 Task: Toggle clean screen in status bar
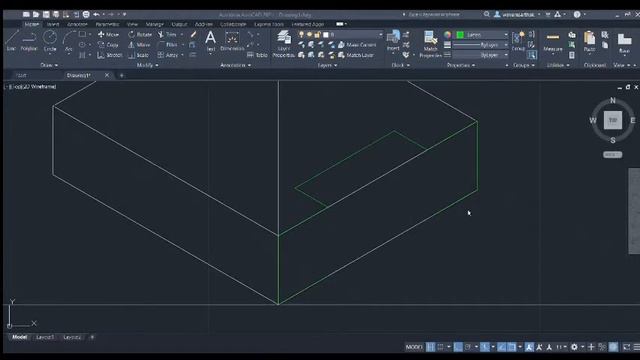coord(627,347)
